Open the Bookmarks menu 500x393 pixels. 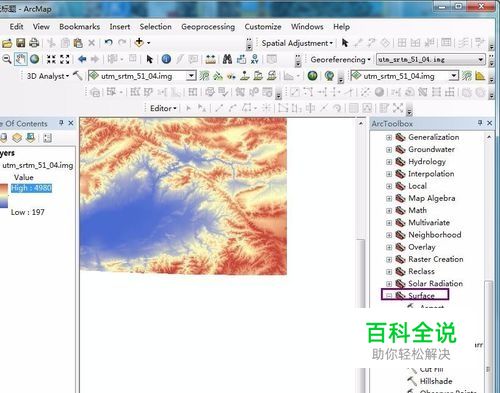click(x=80, y=27)
